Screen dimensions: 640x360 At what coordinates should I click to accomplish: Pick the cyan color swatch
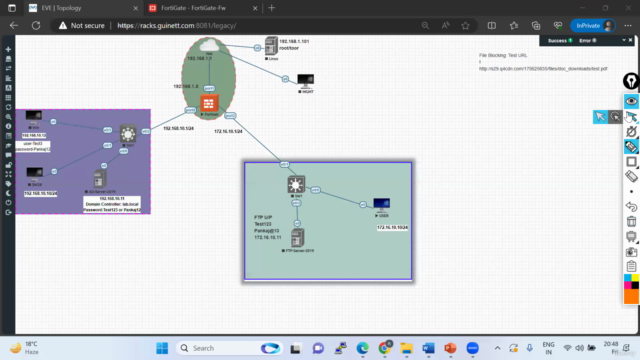click(x=627, y=278)
